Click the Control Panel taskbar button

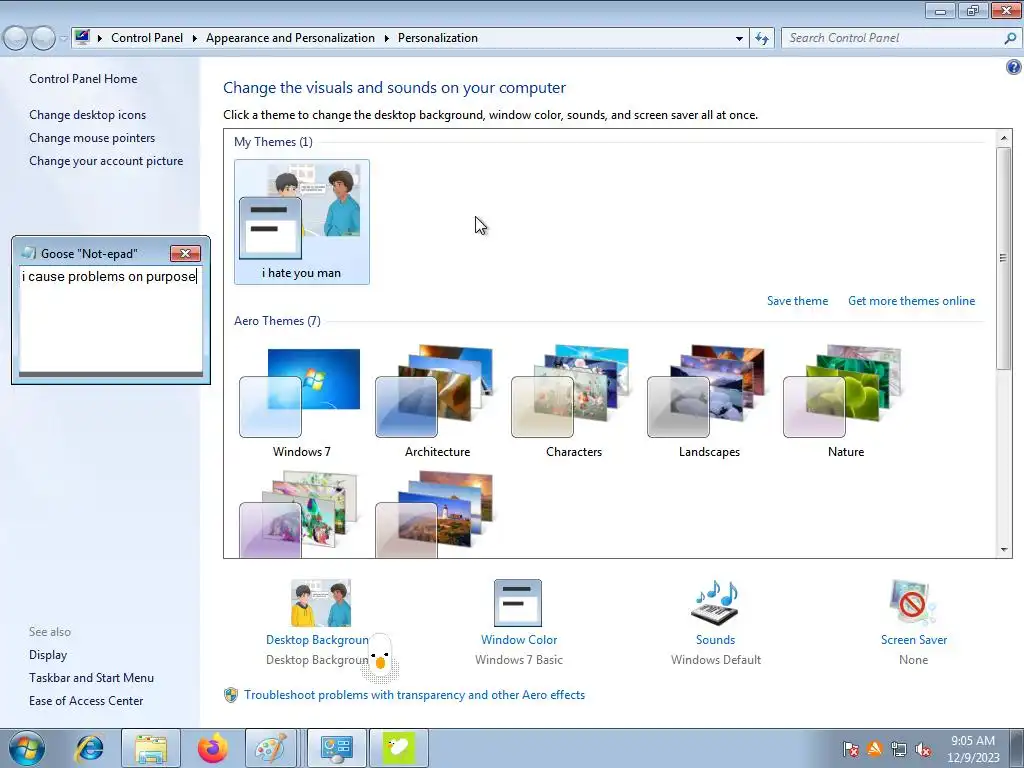point(337,748)
